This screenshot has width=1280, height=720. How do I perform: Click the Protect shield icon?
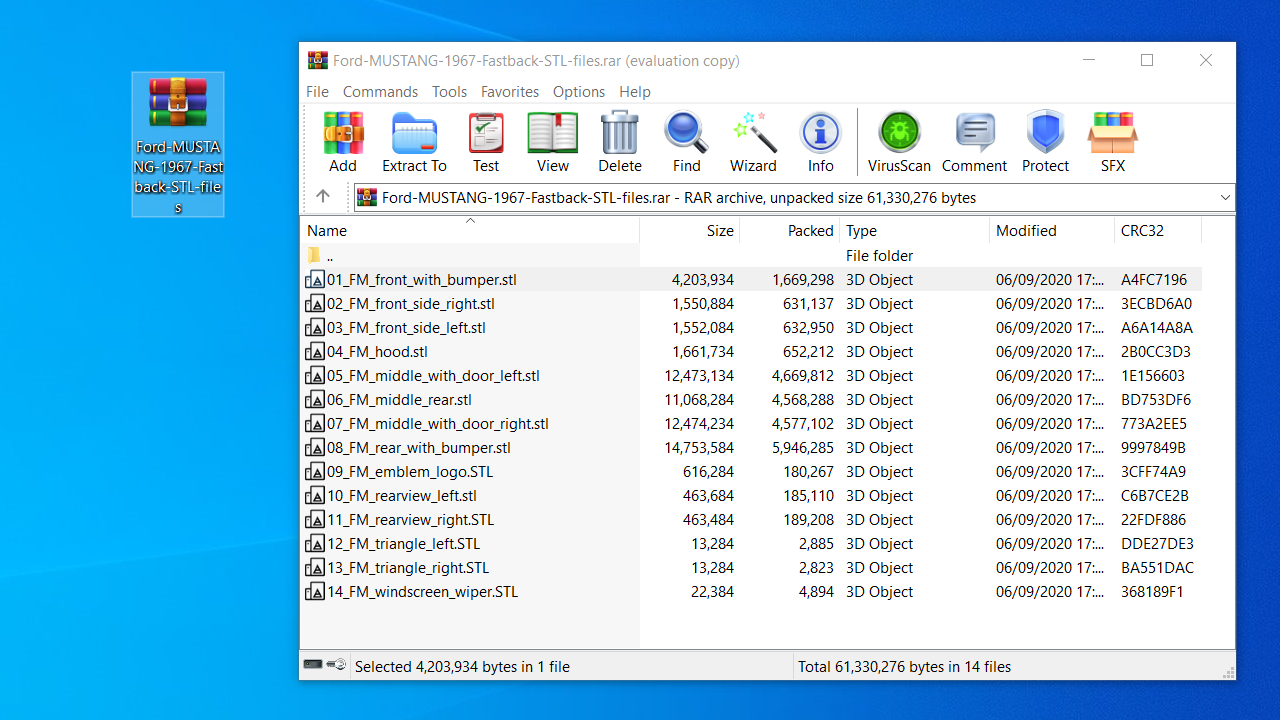1046,142
